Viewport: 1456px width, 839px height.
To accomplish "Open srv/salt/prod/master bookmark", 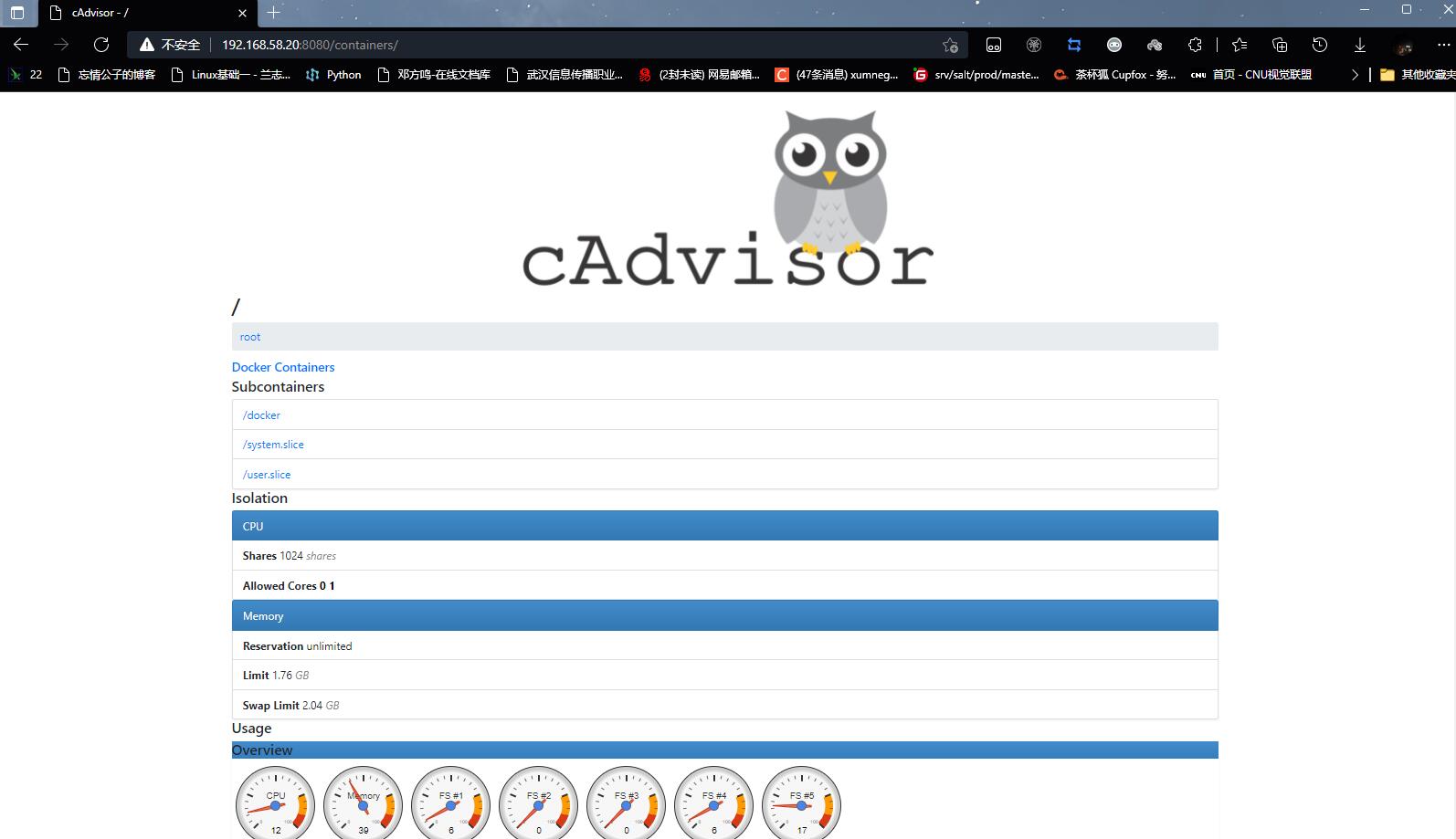I will point(976,75).
